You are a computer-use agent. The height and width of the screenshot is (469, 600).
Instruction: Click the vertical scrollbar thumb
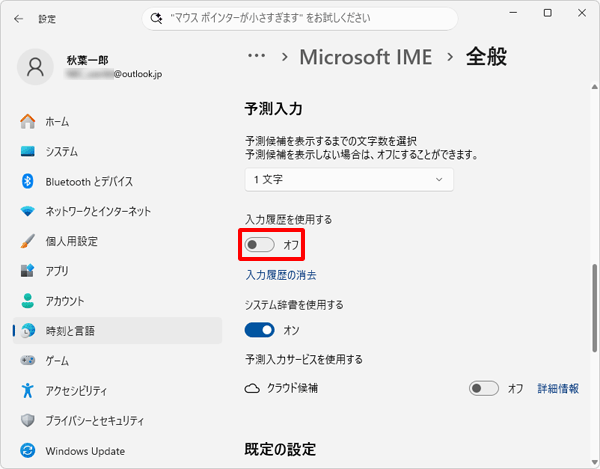pyautogui.click(x=594, y=308)
